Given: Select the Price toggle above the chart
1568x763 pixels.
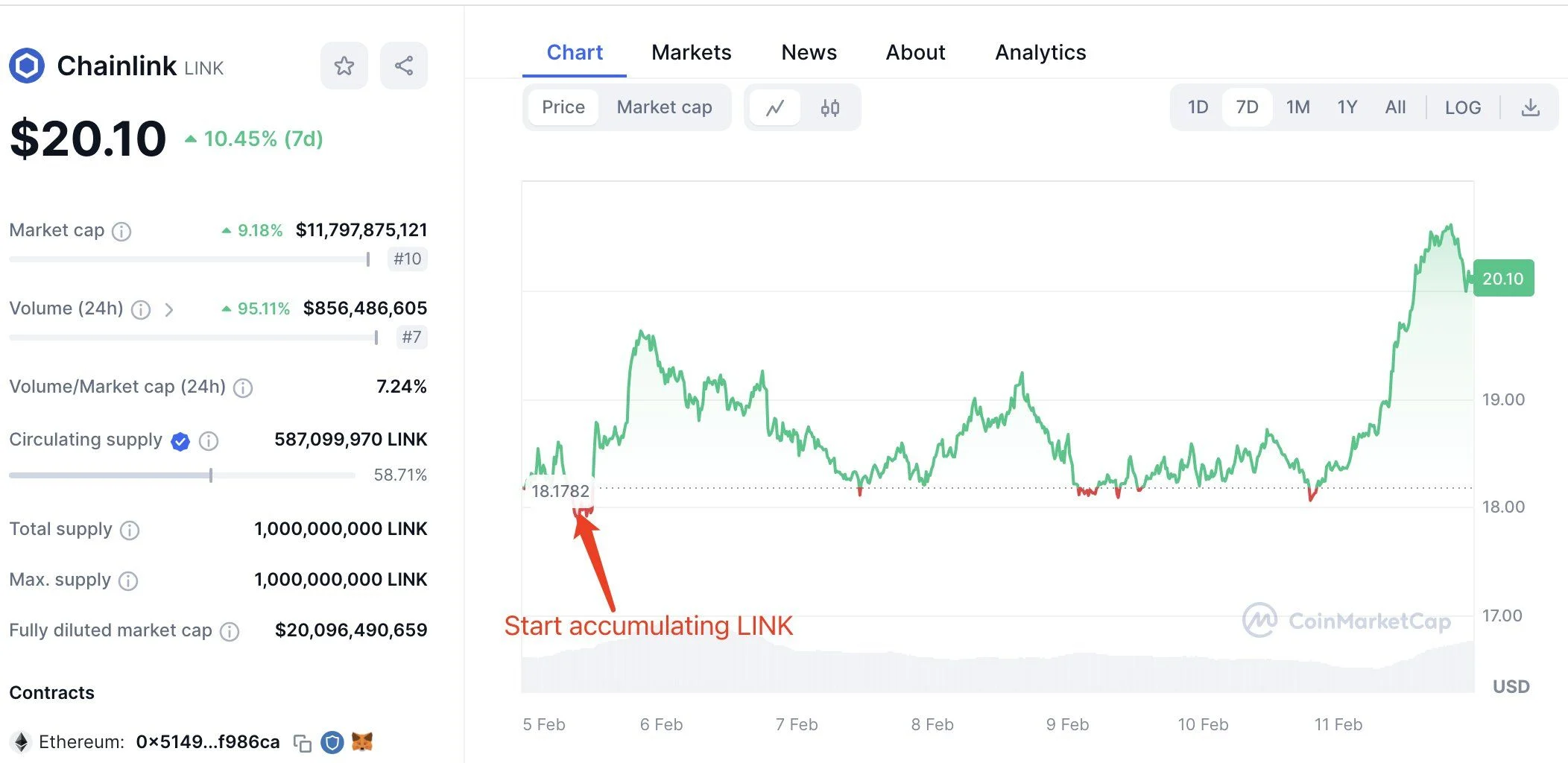Looking at the screenshot, I should [563, 107].
